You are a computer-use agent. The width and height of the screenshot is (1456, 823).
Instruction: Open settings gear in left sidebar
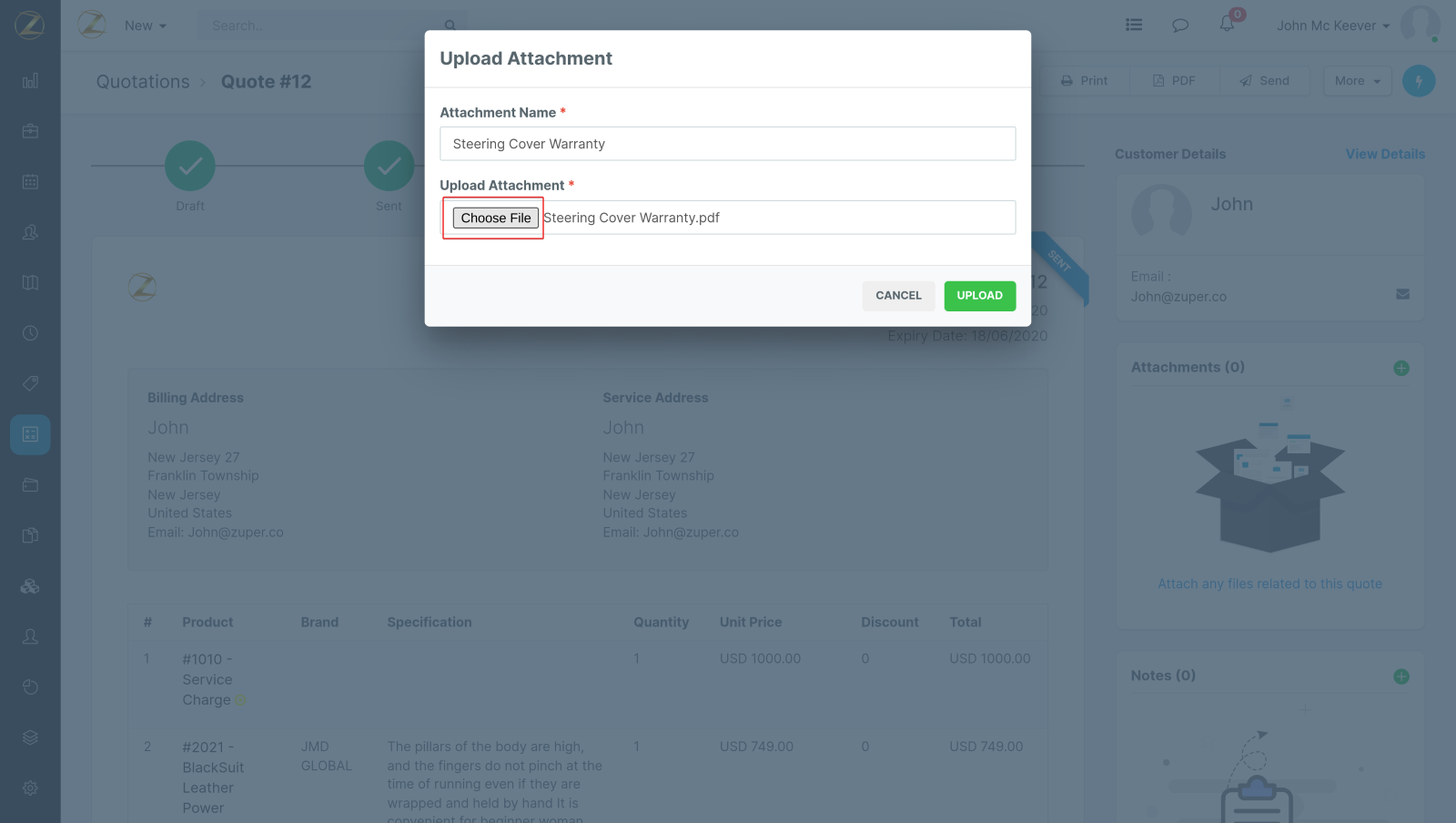coord(30,787)
